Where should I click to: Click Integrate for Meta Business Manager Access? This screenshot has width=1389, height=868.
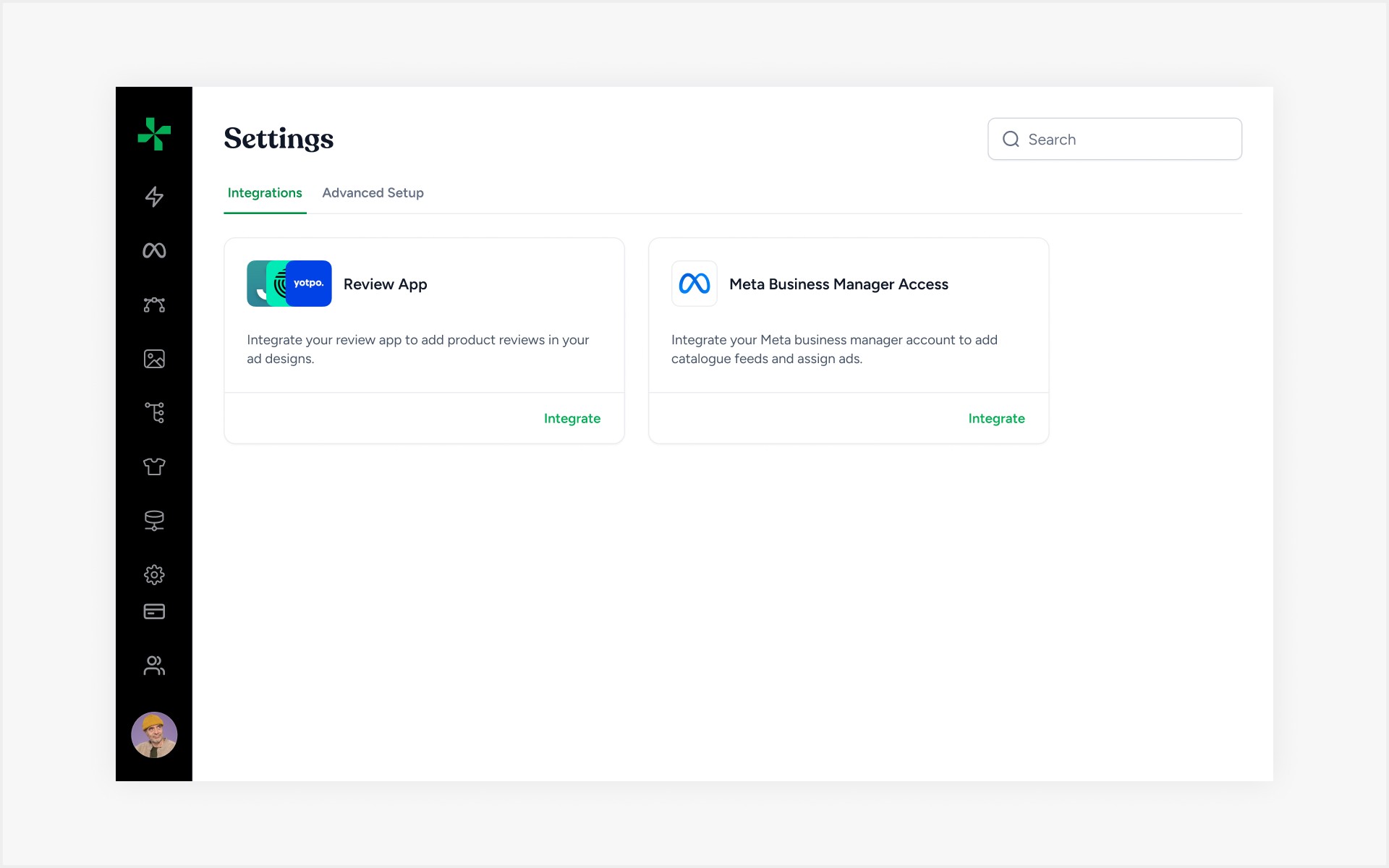[995, 419]
